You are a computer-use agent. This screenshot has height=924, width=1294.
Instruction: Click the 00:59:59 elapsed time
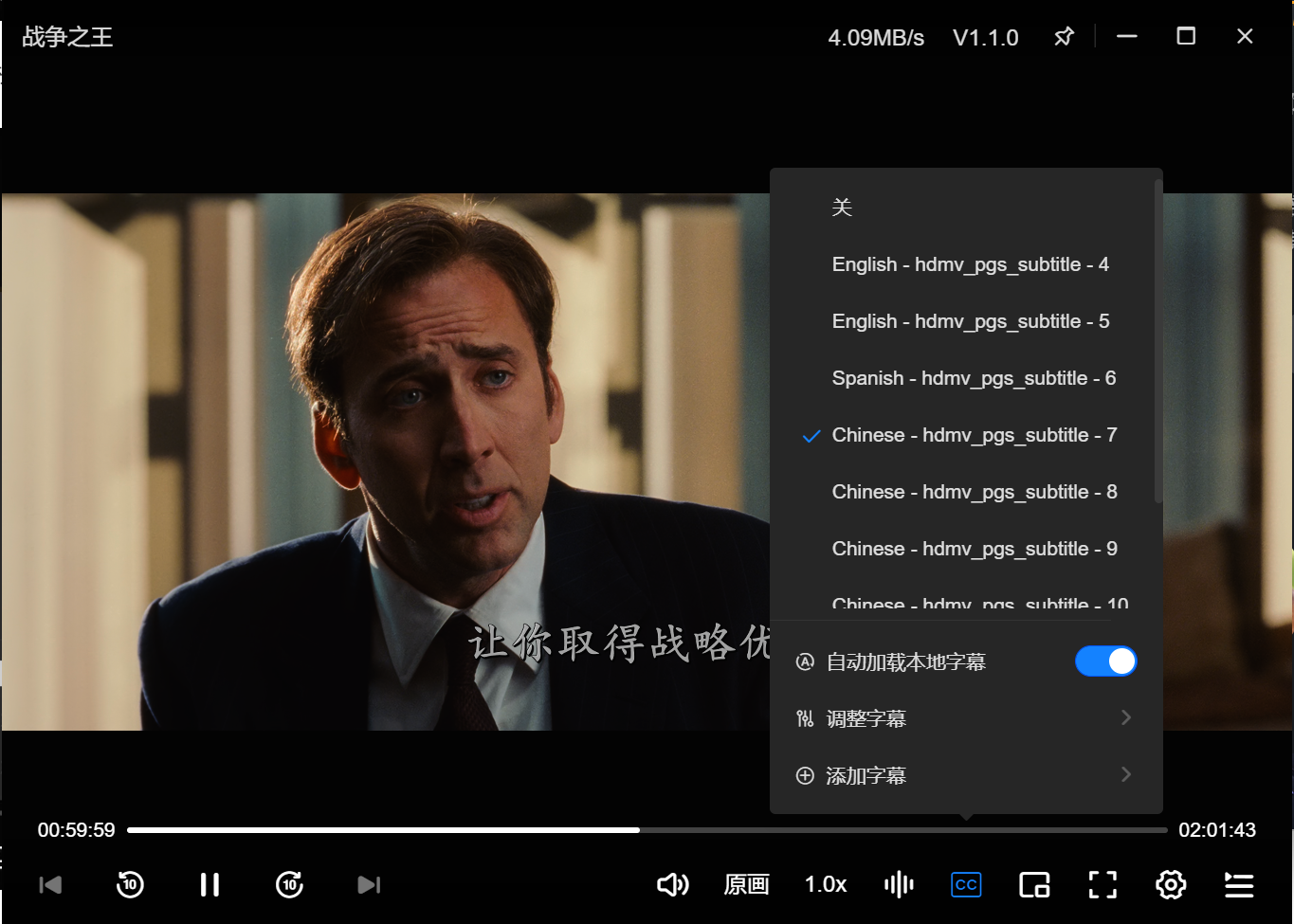(76, 830)
